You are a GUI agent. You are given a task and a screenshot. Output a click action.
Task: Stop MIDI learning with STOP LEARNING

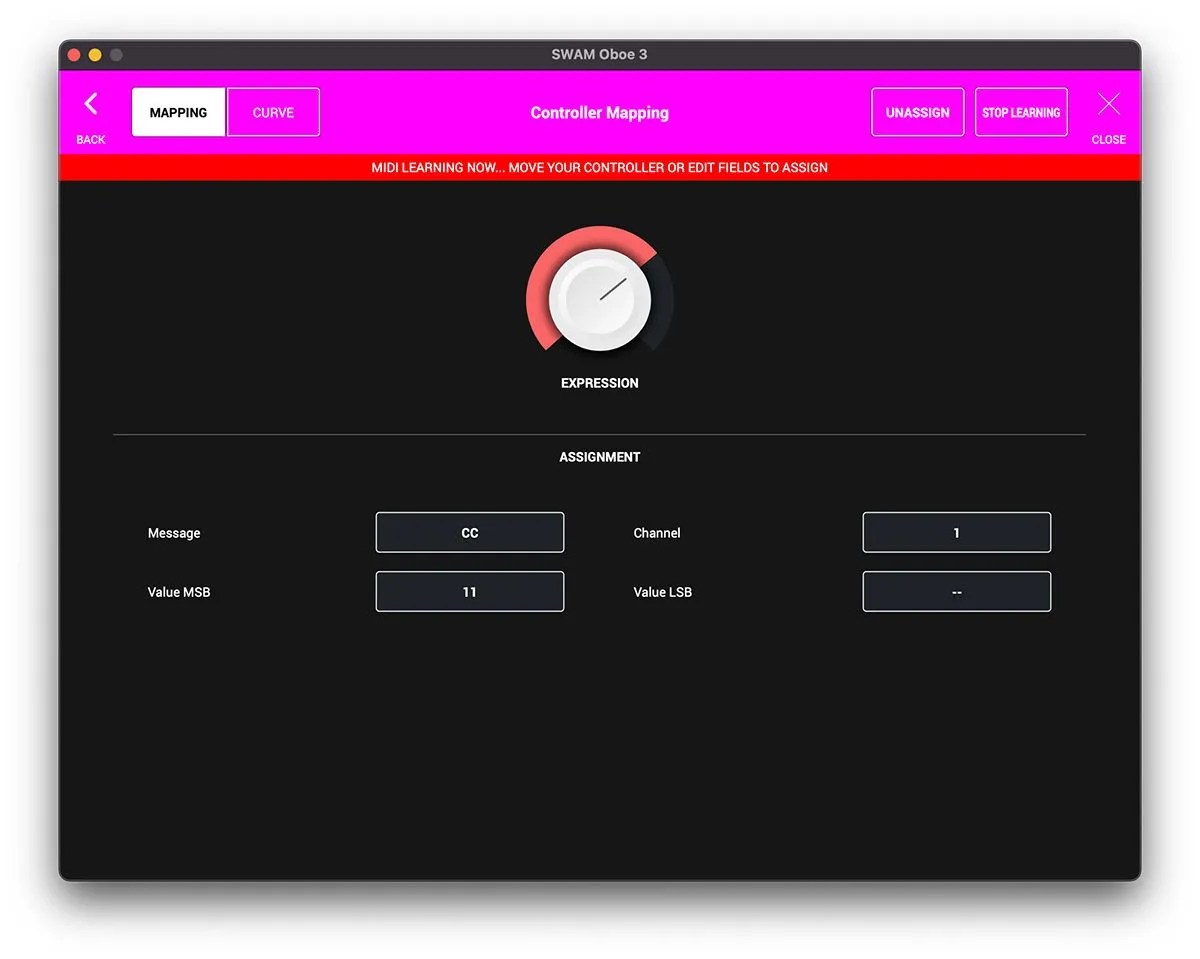[1021, 112]
